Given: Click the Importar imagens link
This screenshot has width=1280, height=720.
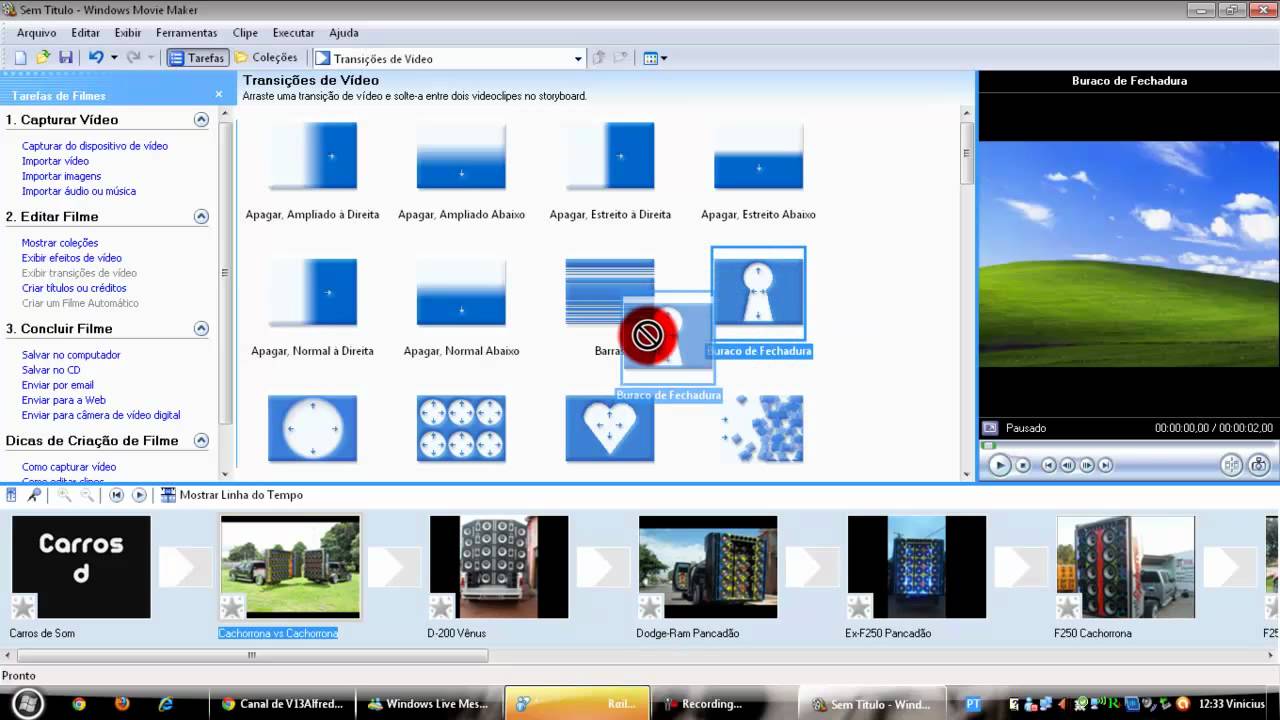Looking at the screenshot, I should click(x=61, y=176).
